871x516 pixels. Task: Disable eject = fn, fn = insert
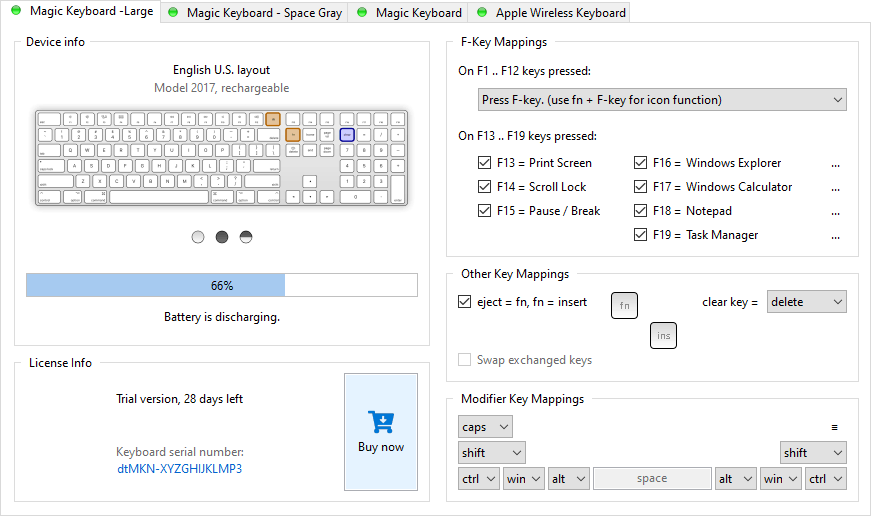(464, 302)
